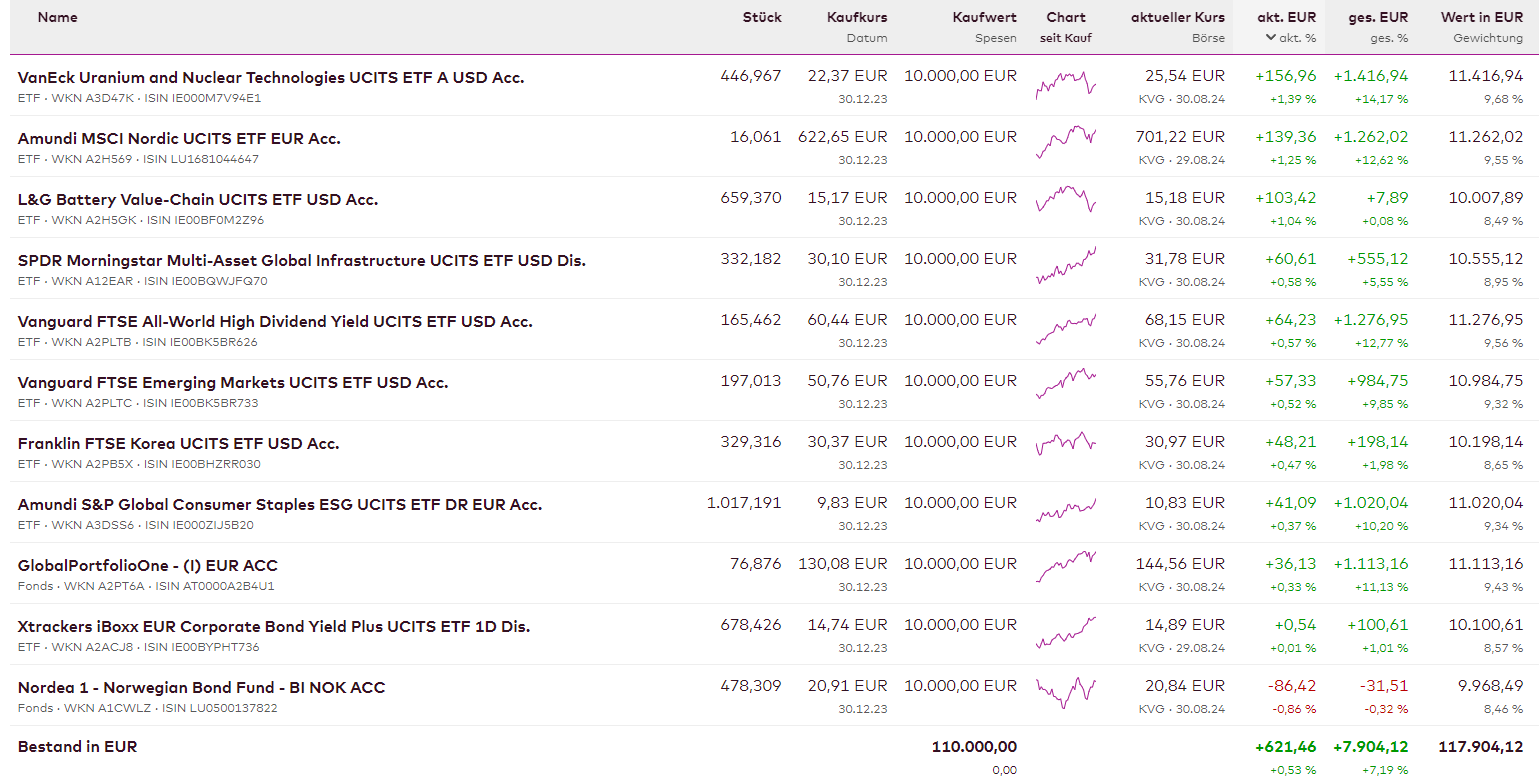Click the sort arrow beside akt. %
Image resolution: width=1539 pixels, height=777 pixels.
click(1270, 38)
